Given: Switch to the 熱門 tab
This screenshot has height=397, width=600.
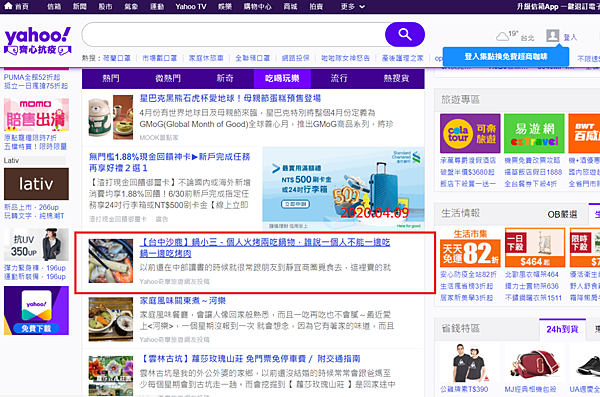Looking at the screenshot, I should point(111,78).
